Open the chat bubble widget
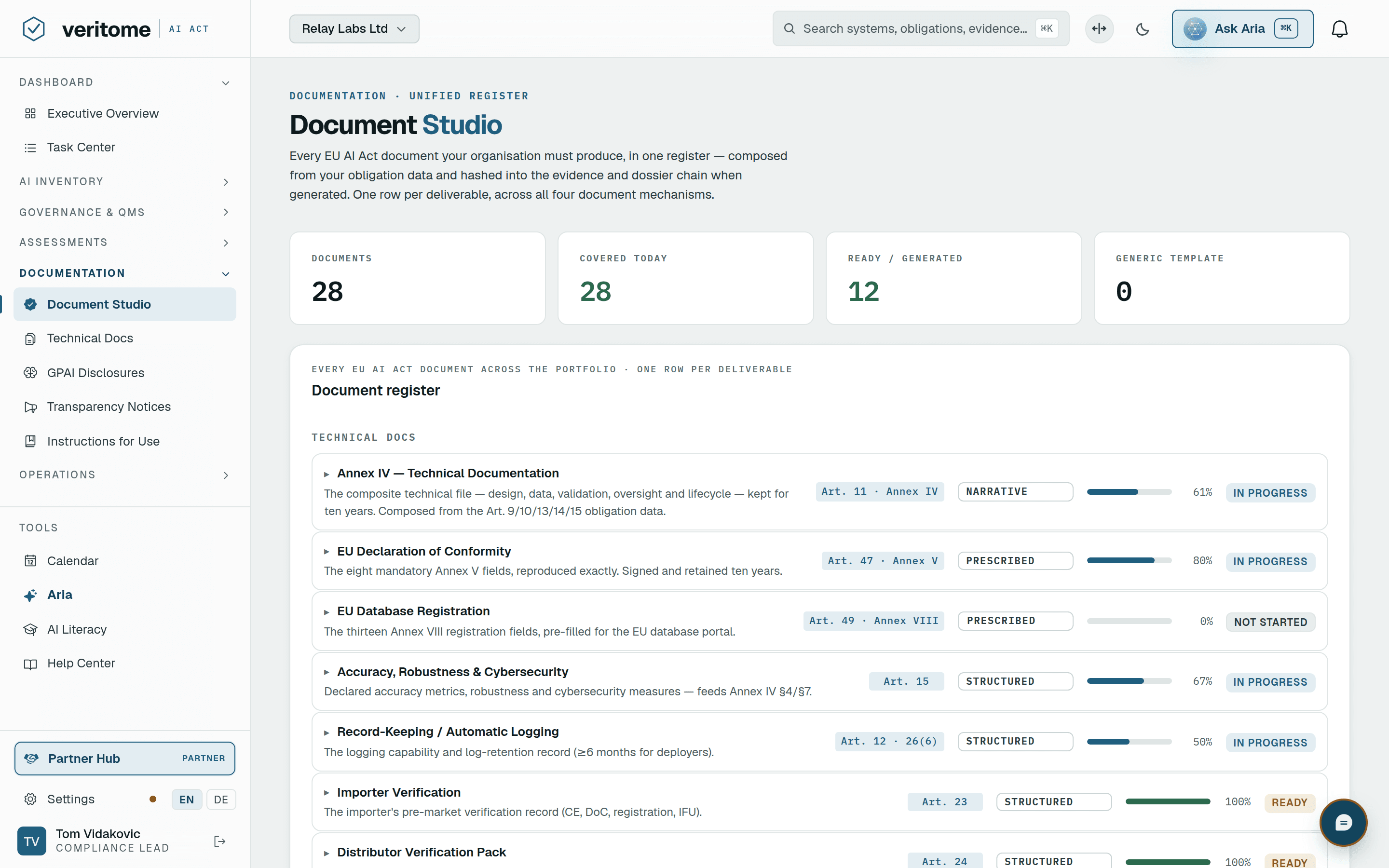 [x=1343, y=823]
